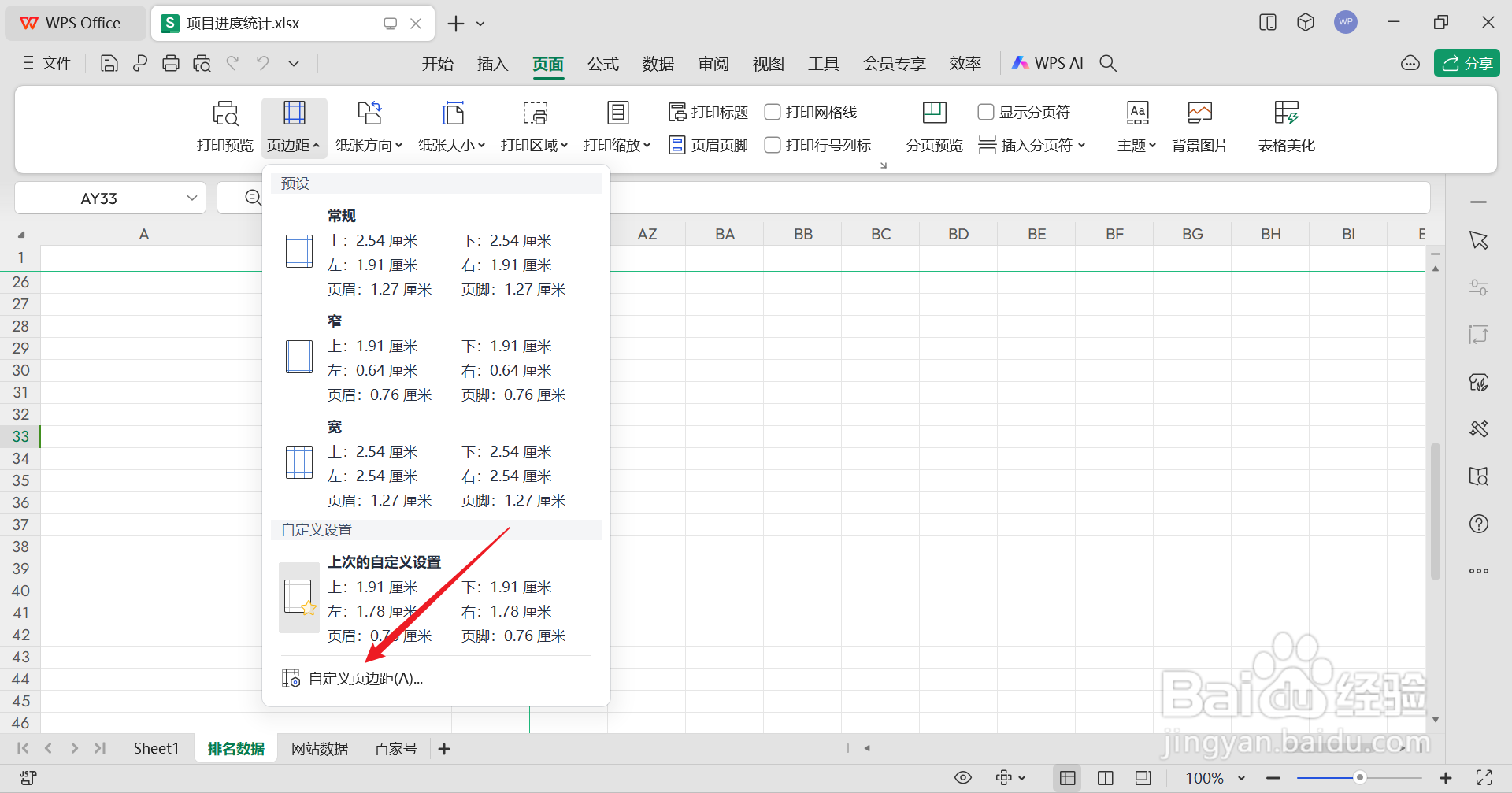Click the 分享 share button
The height and width of the screenshot is (793, 1512).
pyautogui.click(x=1466, y=64)
